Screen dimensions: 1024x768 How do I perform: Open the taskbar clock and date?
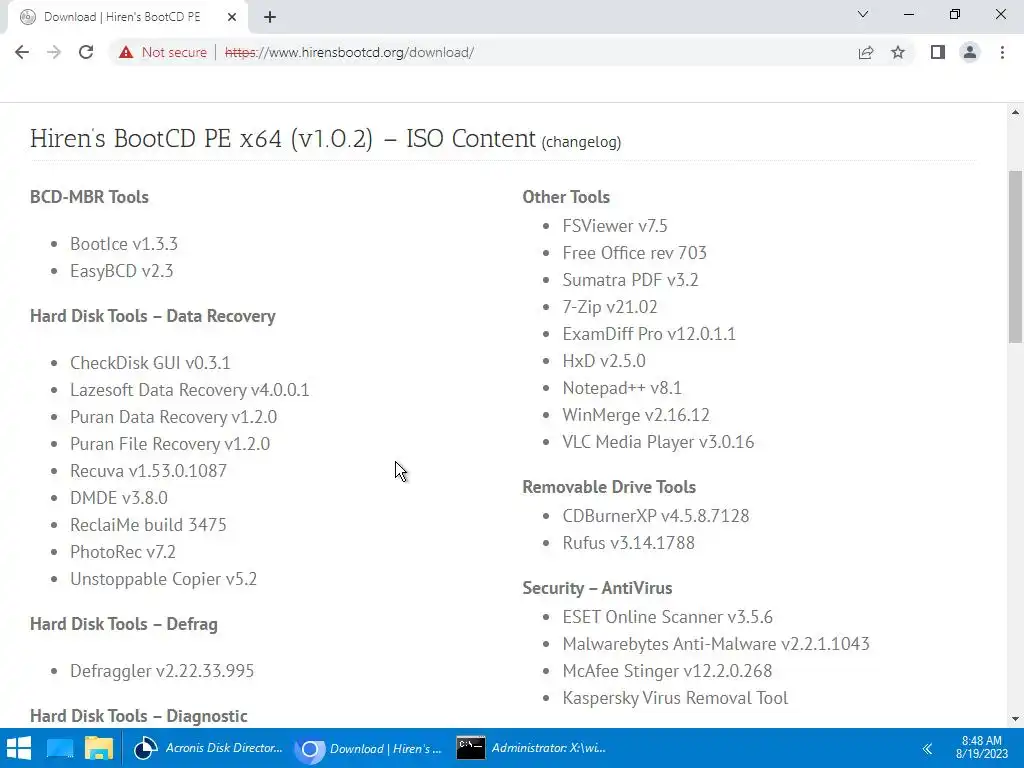(x=982, y=748)
